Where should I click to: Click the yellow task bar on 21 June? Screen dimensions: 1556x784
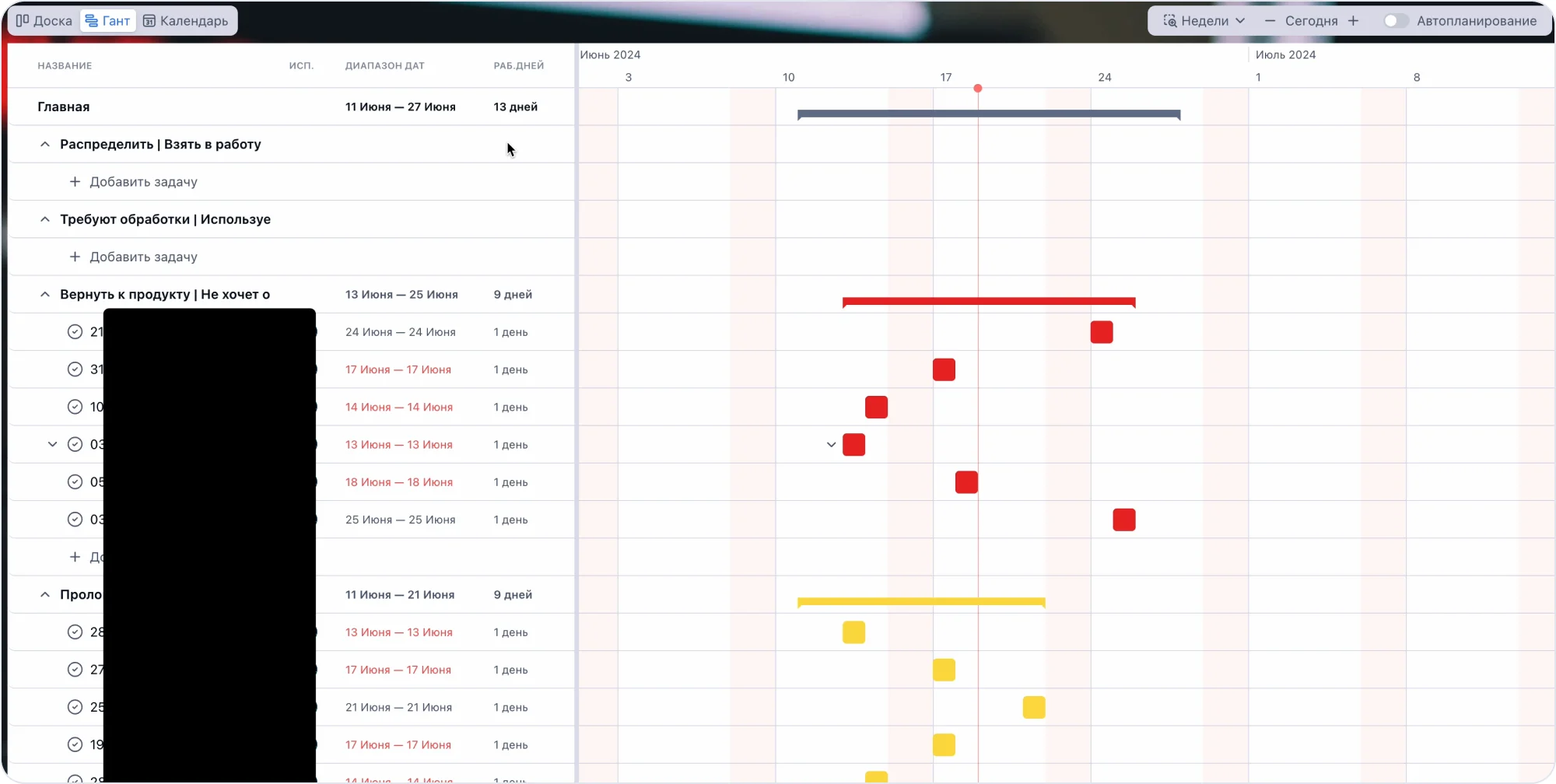pos(1033,708)
